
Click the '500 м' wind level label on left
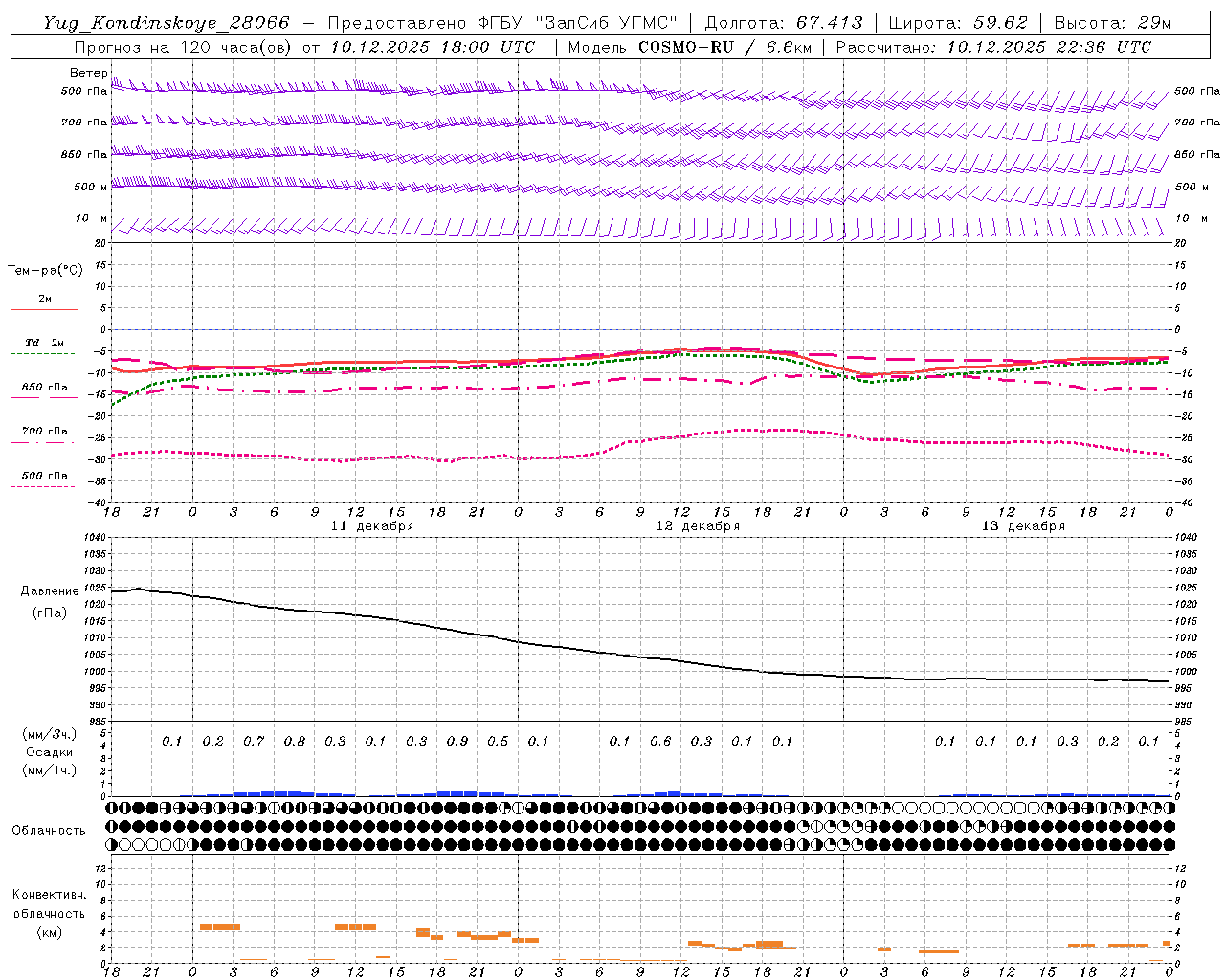pyautogui.click(x=91, y=187)
